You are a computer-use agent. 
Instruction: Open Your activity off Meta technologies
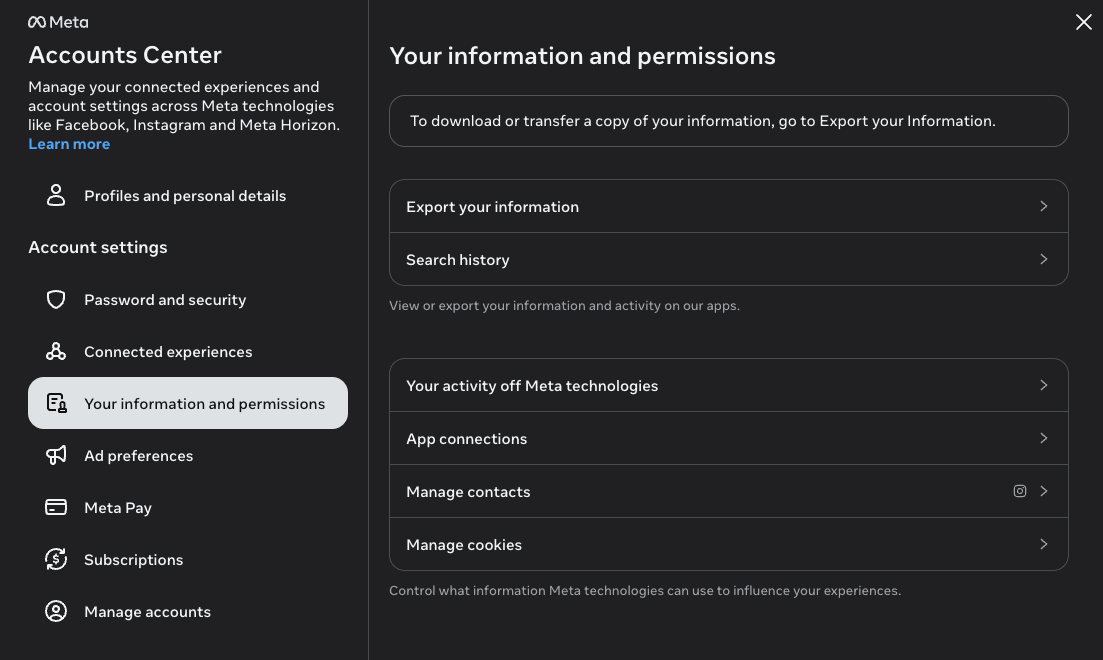click(x=729, y=385)
